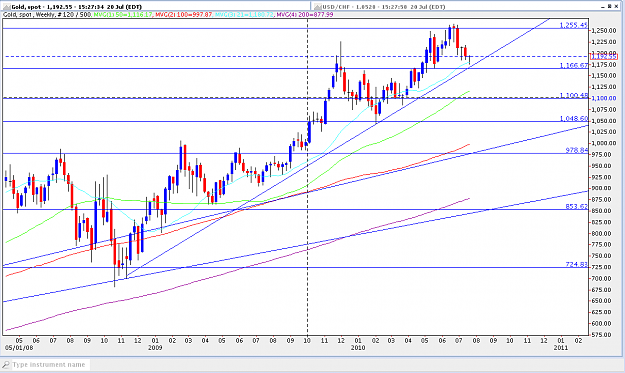Click the chart icon on the USD/CHF tab
Viewport: 625px width, 373px height.
[317, 6]
